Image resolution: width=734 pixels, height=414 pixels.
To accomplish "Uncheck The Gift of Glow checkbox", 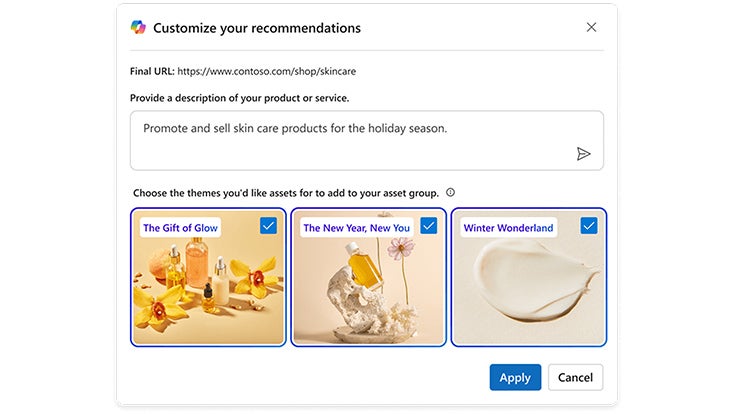I will click(x=268, y=226).
